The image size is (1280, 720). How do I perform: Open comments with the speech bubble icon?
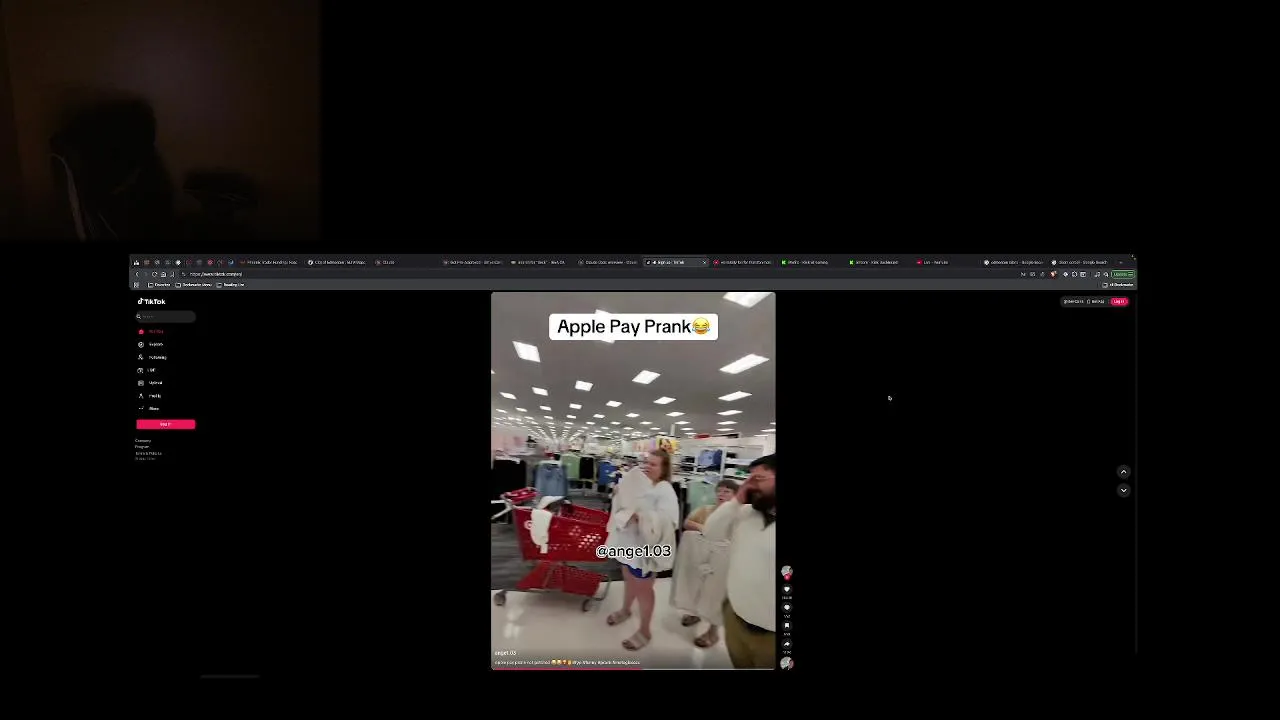point(787,607)
